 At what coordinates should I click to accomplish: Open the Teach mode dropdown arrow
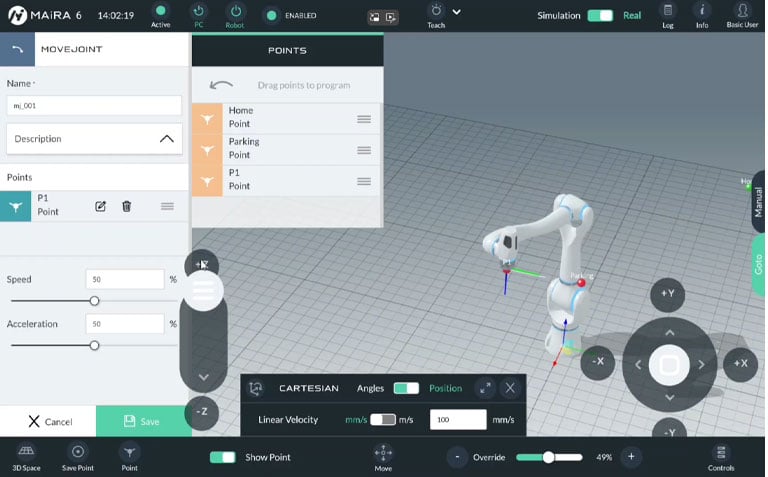457,12
